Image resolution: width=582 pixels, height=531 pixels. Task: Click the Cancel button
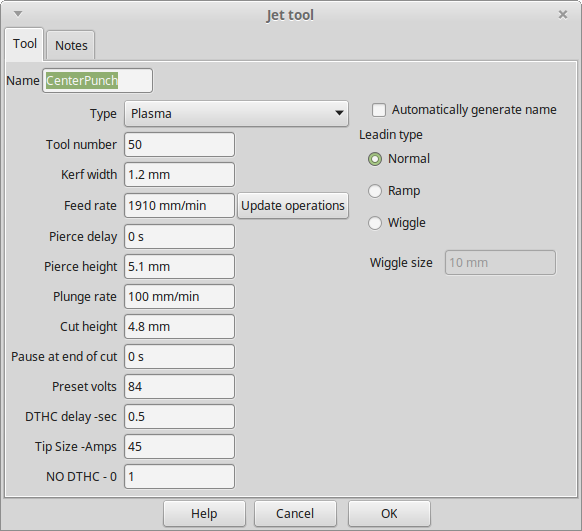[295, 514]
